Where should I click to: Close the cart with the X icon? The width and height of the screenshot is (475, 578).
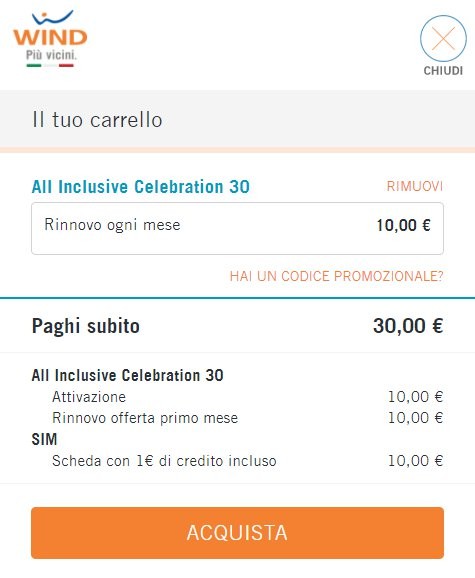coord(443,38)
